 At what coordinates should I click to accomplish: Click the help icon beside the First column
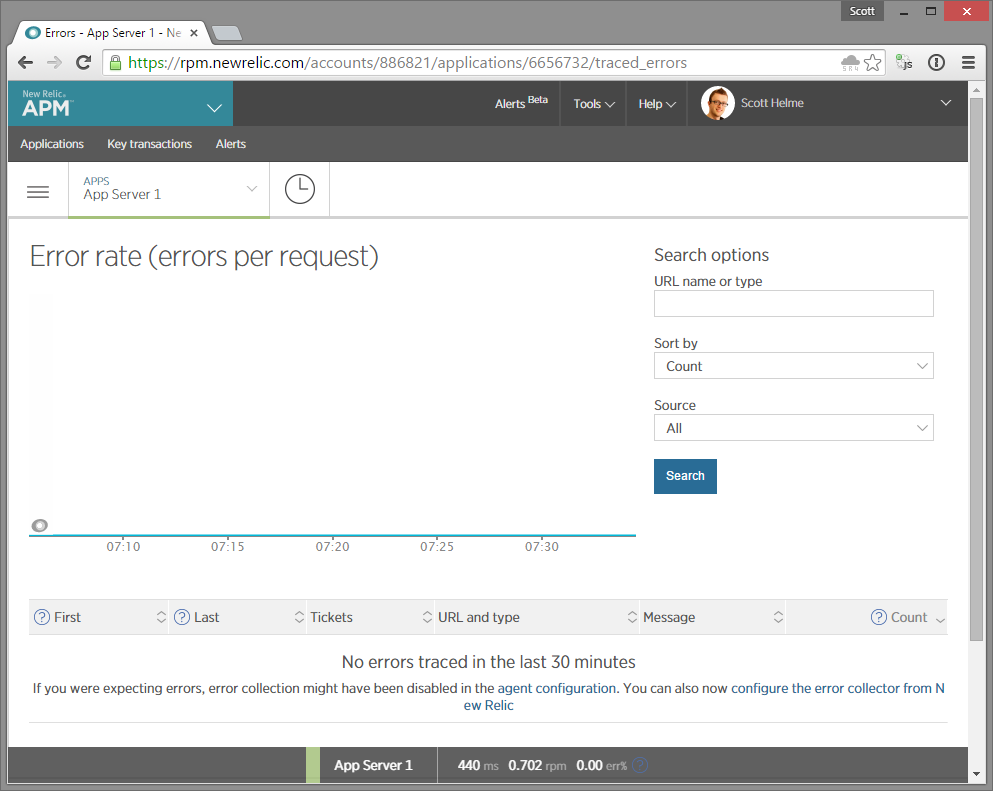pyautogui.click(x=40, y=617)
